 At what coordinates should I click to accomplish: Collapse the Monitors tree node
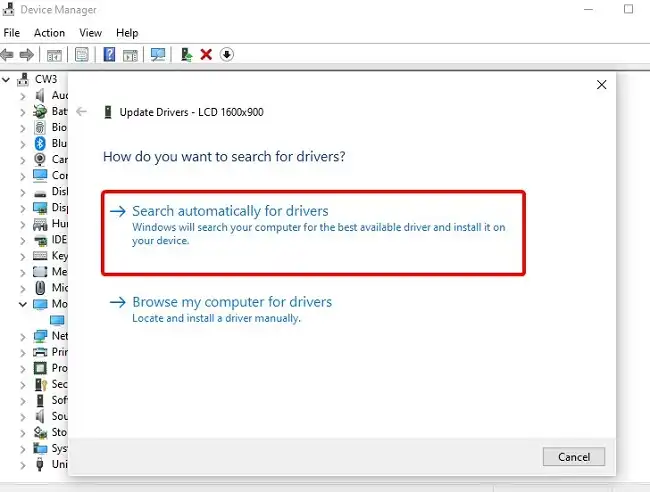(x=23, y=304)
